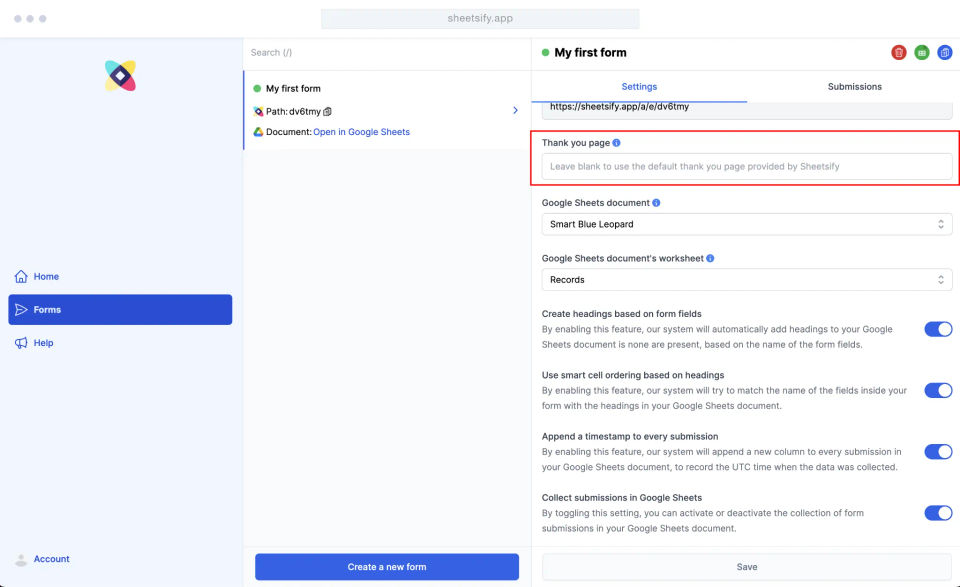Copy the form path dv6tmy

tap(328, 111)
